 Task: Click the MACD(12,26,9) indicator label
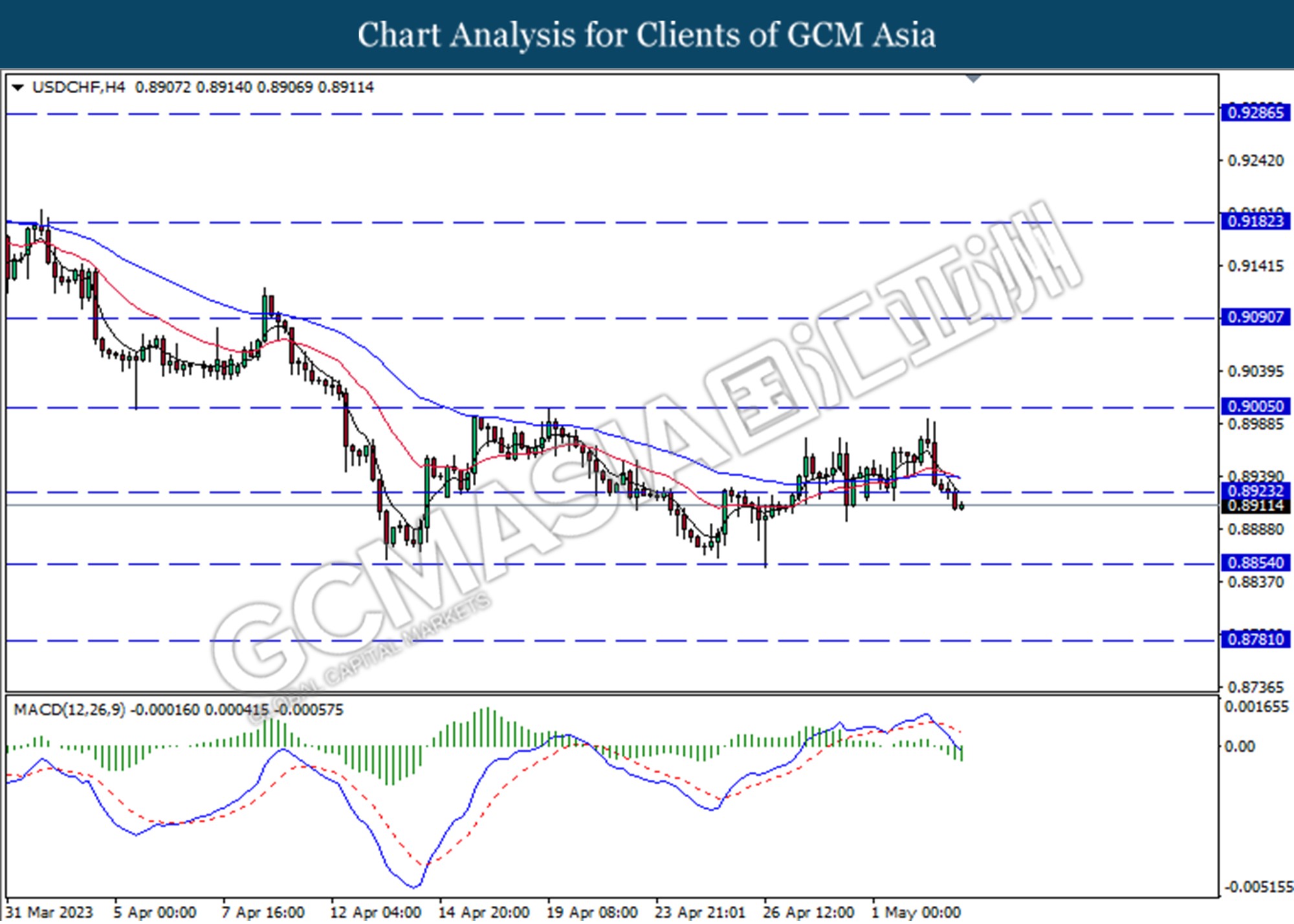(x=70, y=710)
